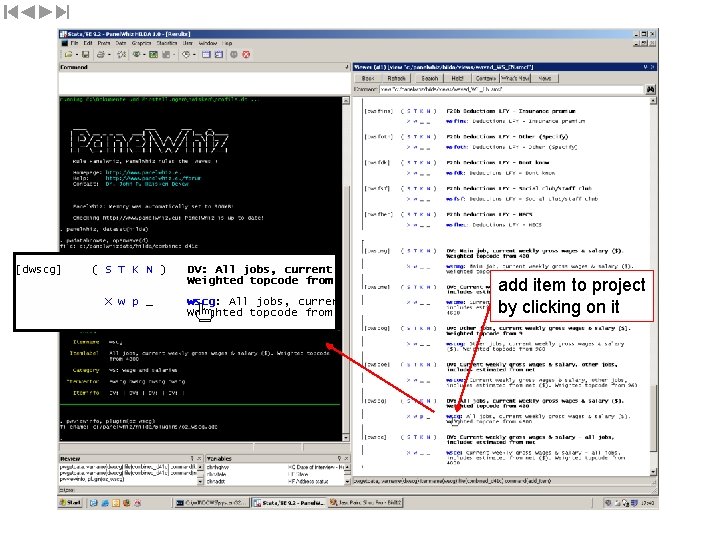This screenshot has height=540, width=720.
Task: Click the Refresh button in Viewer
Action: coord(396,79)
